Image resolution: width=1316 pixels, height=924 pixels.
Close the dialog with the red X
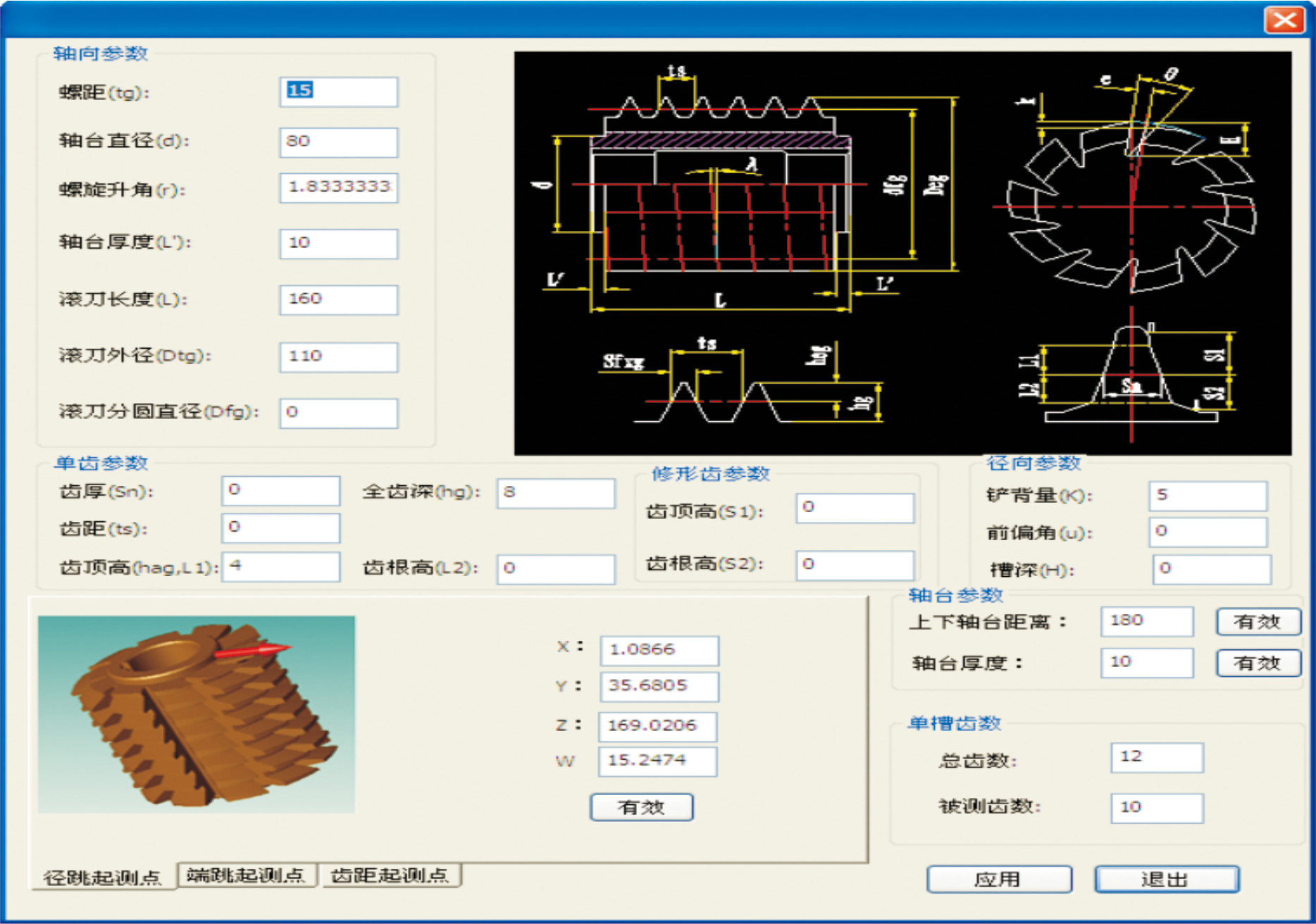1284,20
